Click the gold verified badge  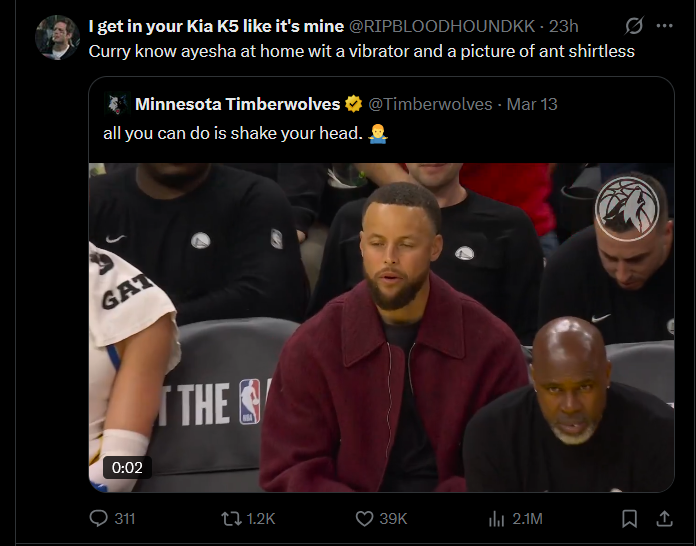point(354,104)
